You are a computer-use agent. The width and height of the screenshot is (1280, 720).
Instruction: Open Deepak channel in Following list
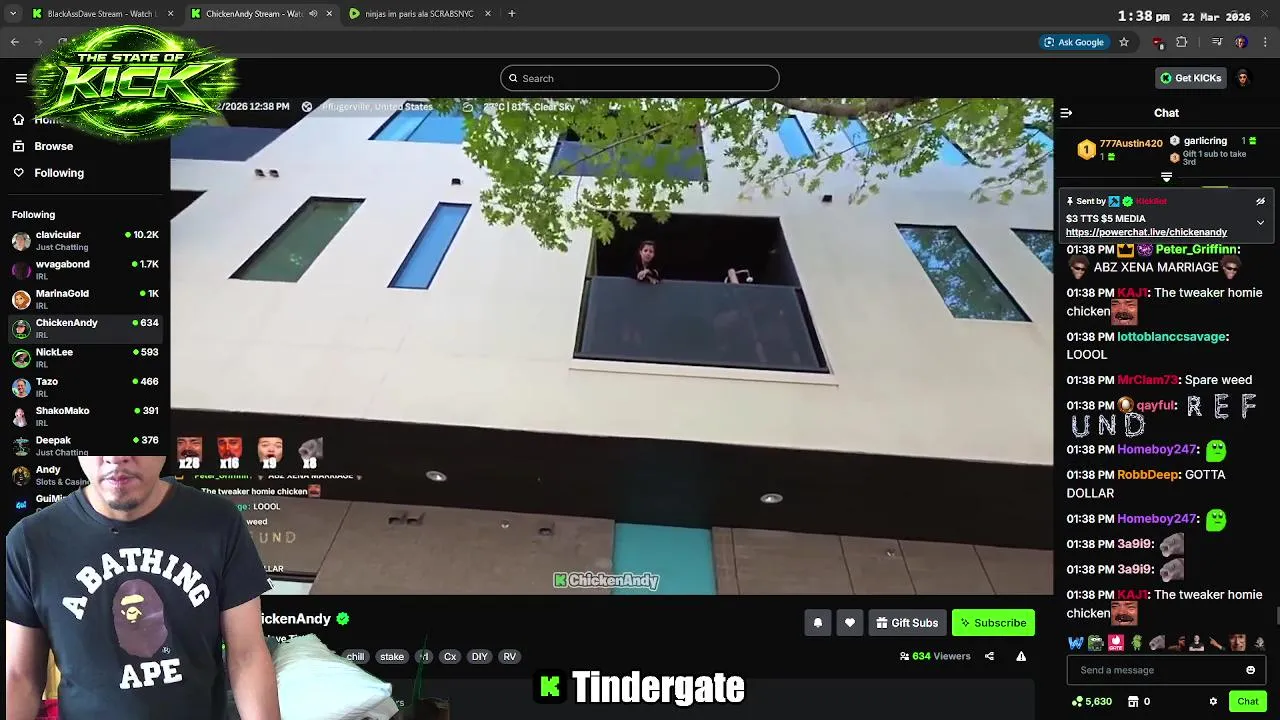[85, 445]
